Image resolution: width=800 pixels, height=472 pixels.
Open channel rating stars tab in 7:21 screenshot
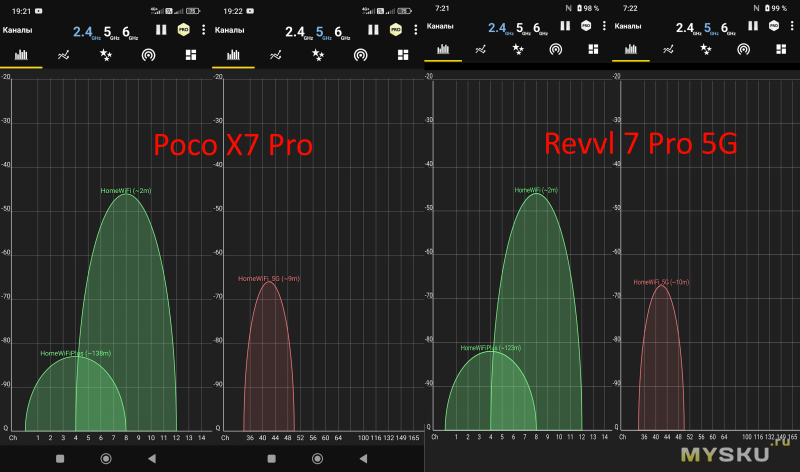(518, 49)
